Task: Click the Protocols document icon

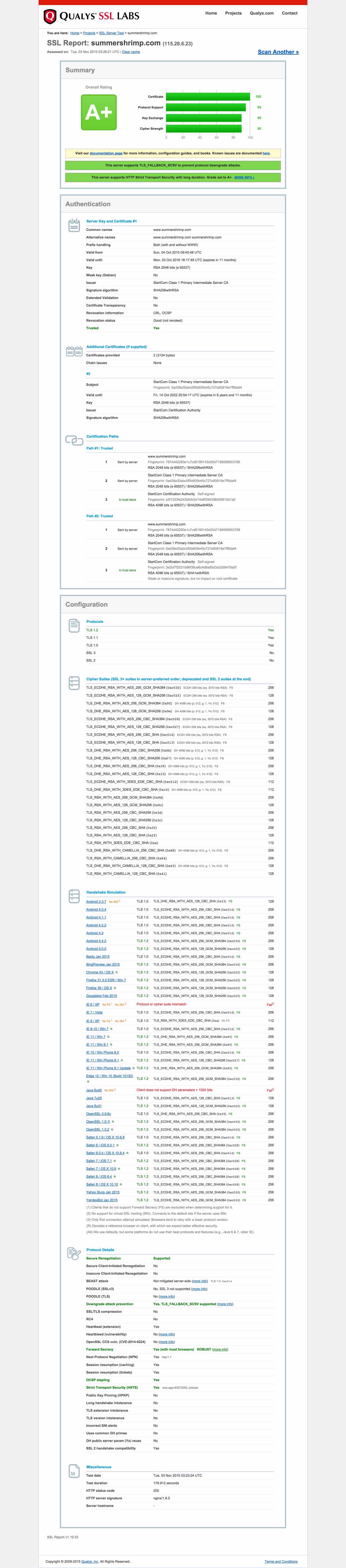Action: (74, 625)
